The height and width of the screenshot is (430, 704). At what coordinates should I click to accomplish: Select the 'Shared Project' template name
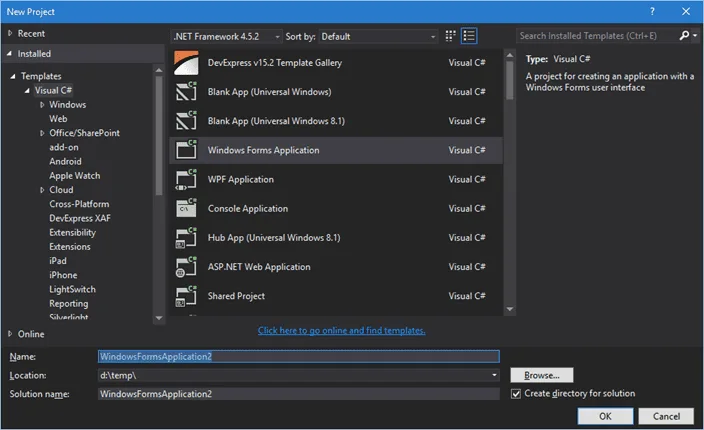coord(236,296)
